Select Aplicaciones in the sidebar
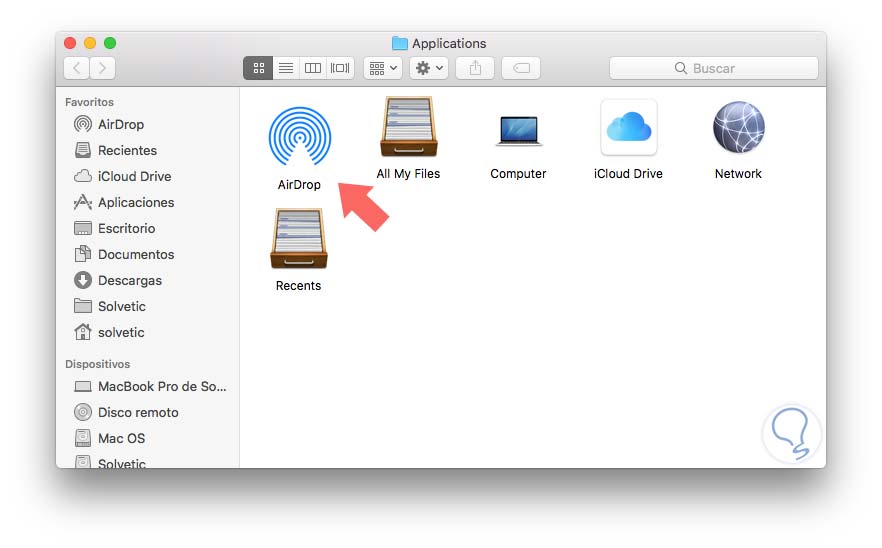This screenshot has height=548, width=882. click(147, 202)
